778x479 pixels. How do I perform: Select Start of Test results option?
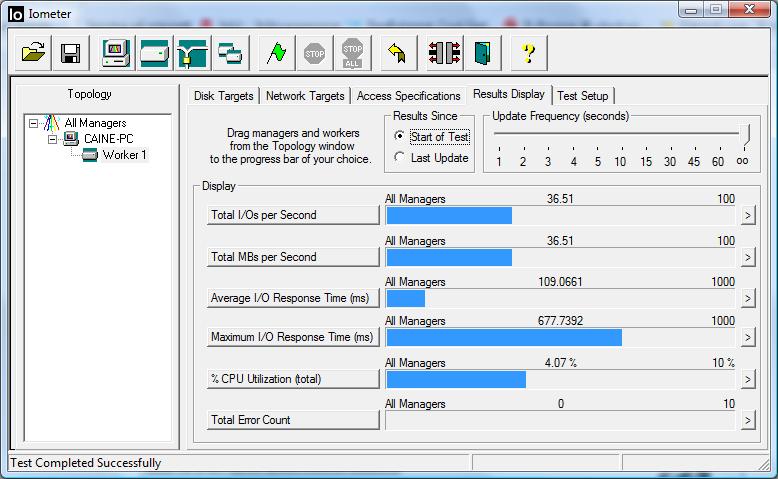[x=399, y=136]
